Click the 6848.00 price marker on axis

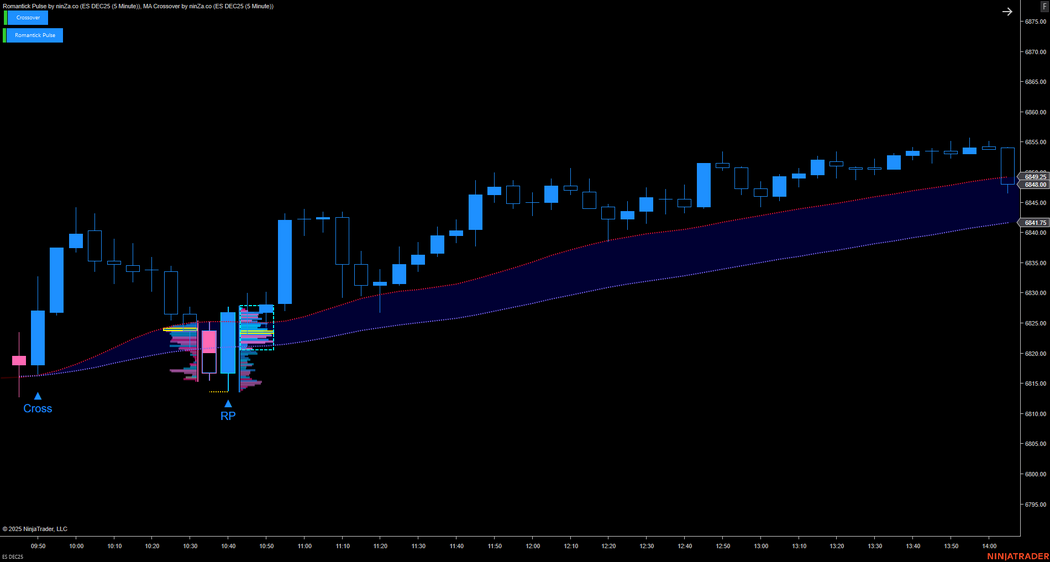[x=1035, y=185]
